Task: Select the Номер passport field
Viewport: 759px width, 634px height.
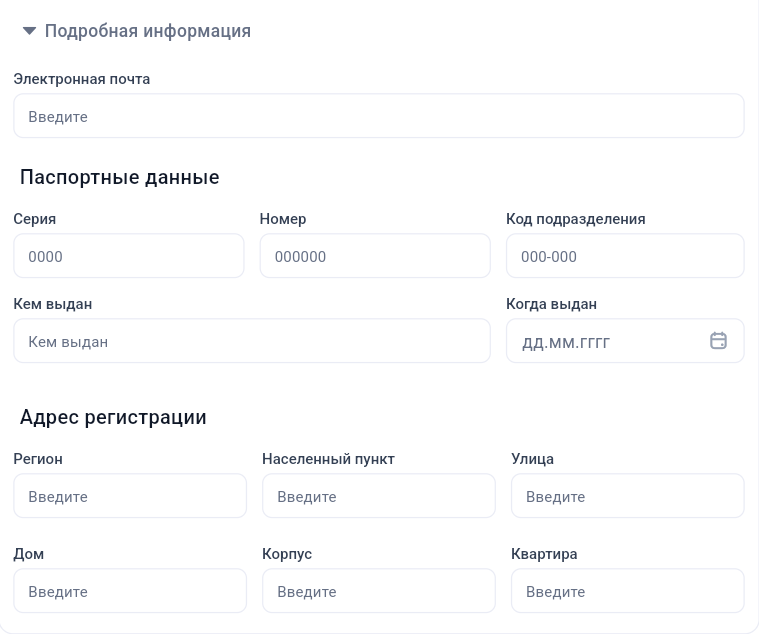Action: click(x=375, y=256)
